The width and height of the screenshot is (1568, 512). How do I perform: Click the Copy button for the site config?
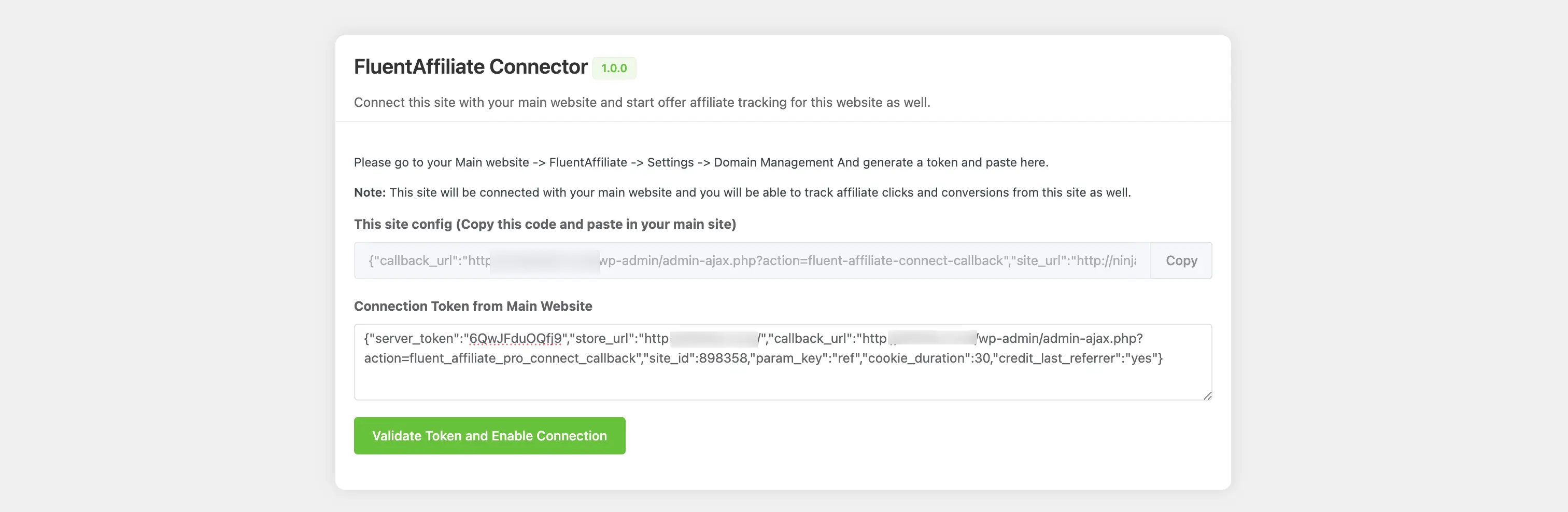(1181, 260)
